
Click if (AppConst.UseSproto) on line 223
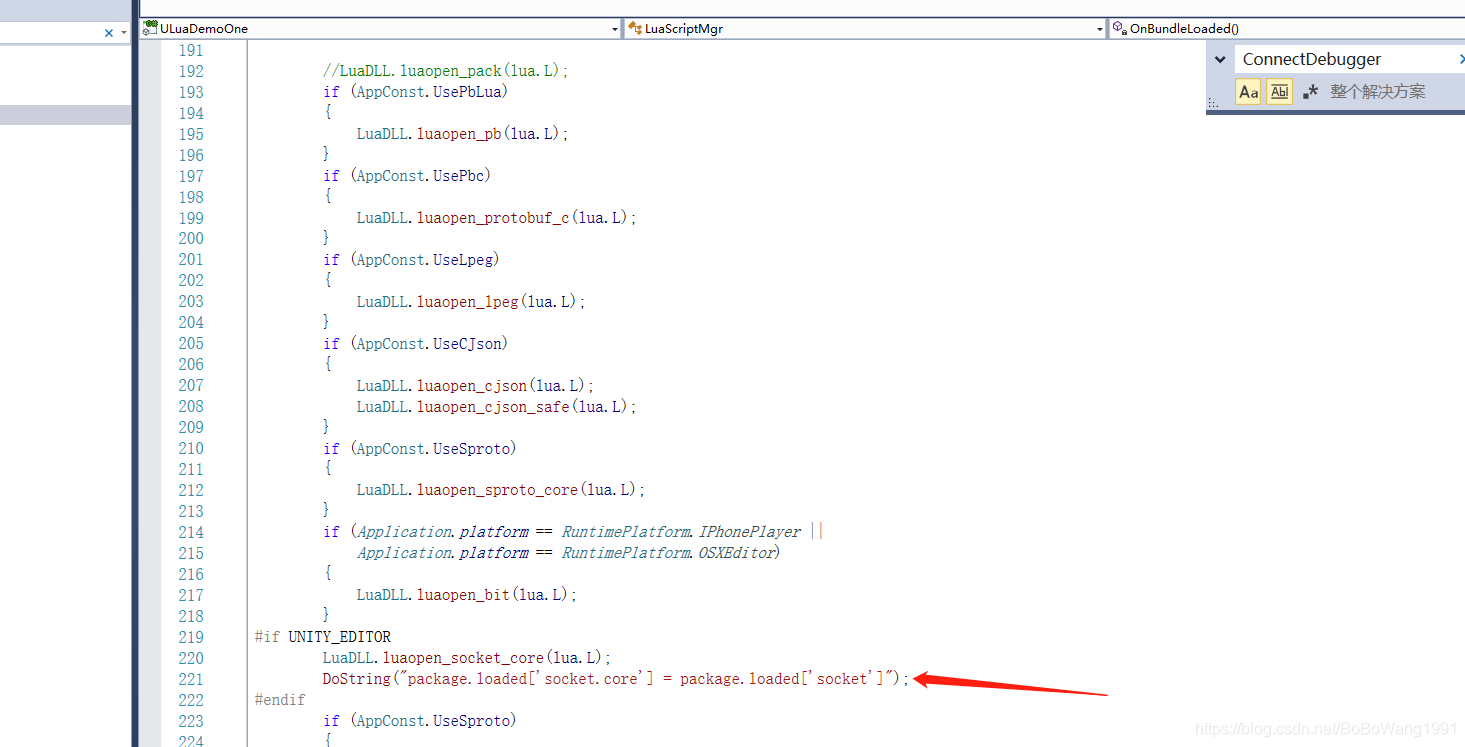point(419,721)
